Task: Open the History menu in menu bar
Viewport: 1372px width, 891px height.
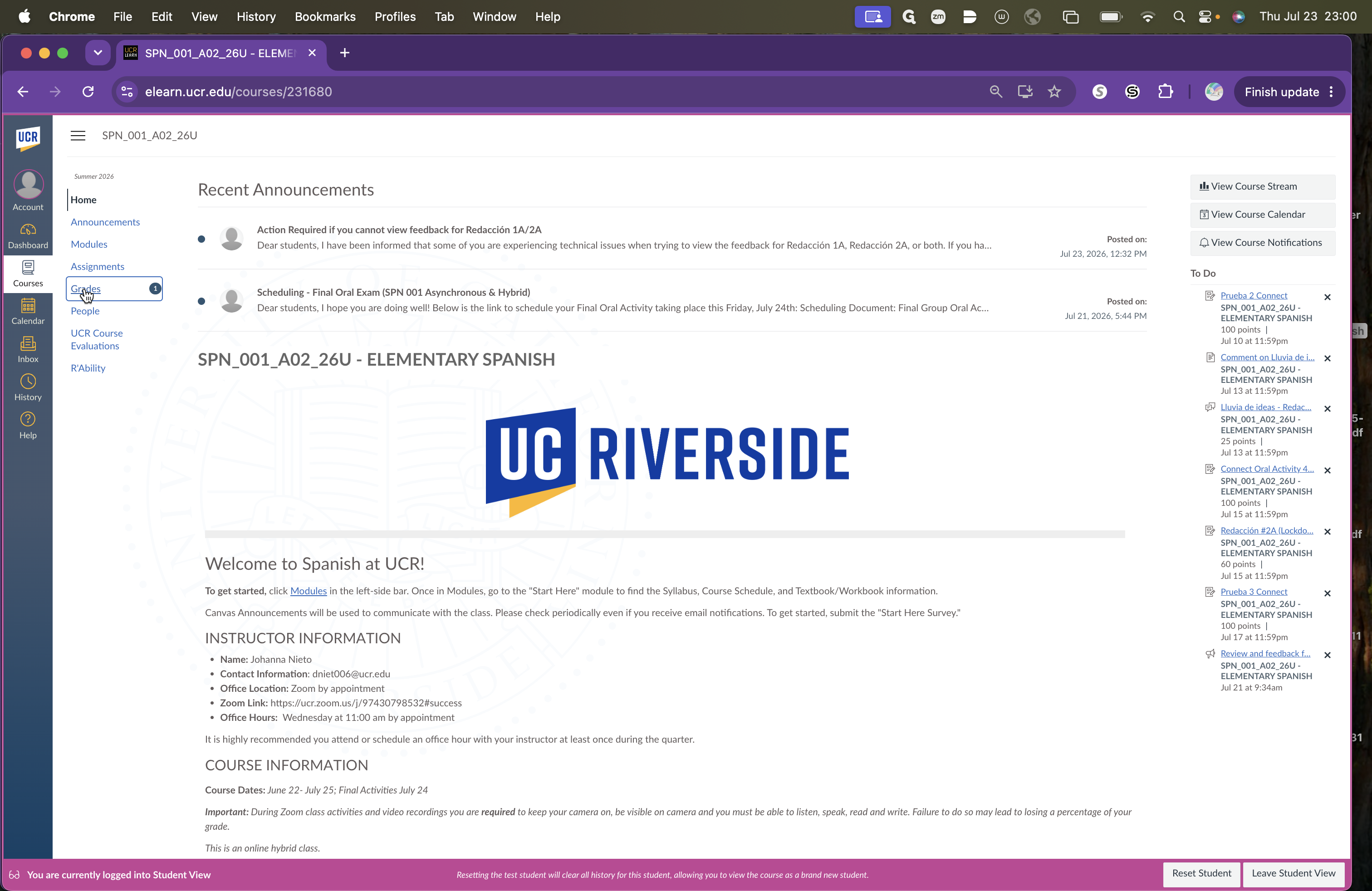Action: pyautogui.click(x=256, y=17)
